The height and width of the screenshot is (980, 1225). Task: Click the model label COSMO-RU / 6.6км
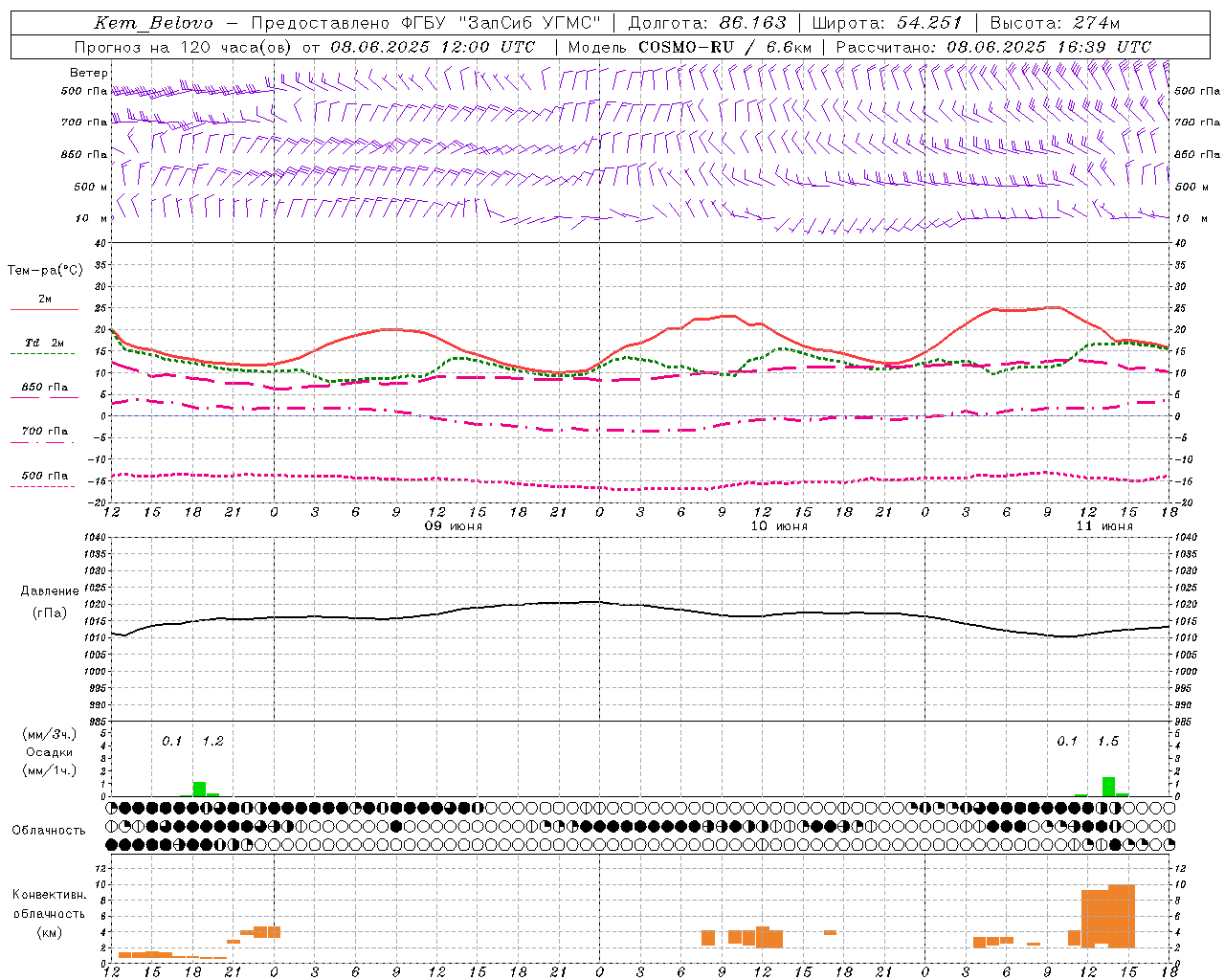pos(724,47)
